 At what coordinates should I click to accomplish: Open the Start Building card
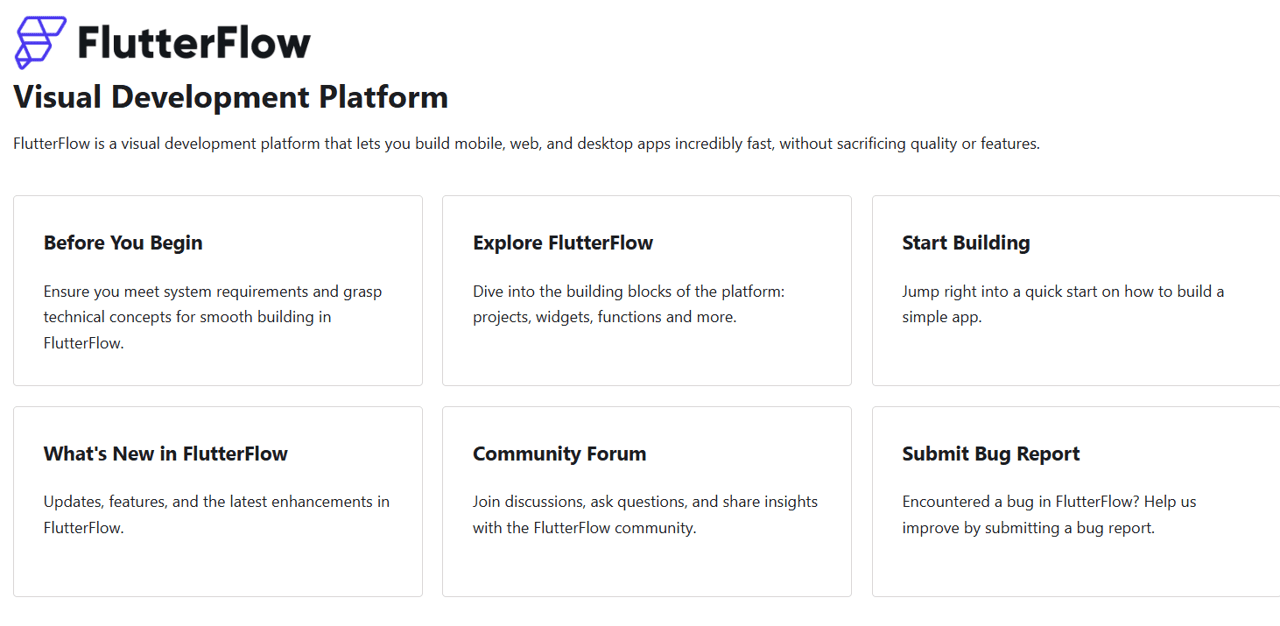1075,290
